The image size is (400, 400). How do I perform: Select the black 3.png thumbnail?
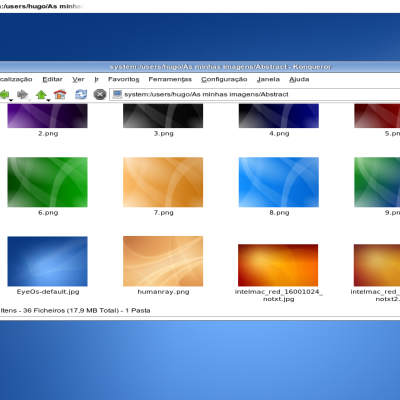coord(163,116)
